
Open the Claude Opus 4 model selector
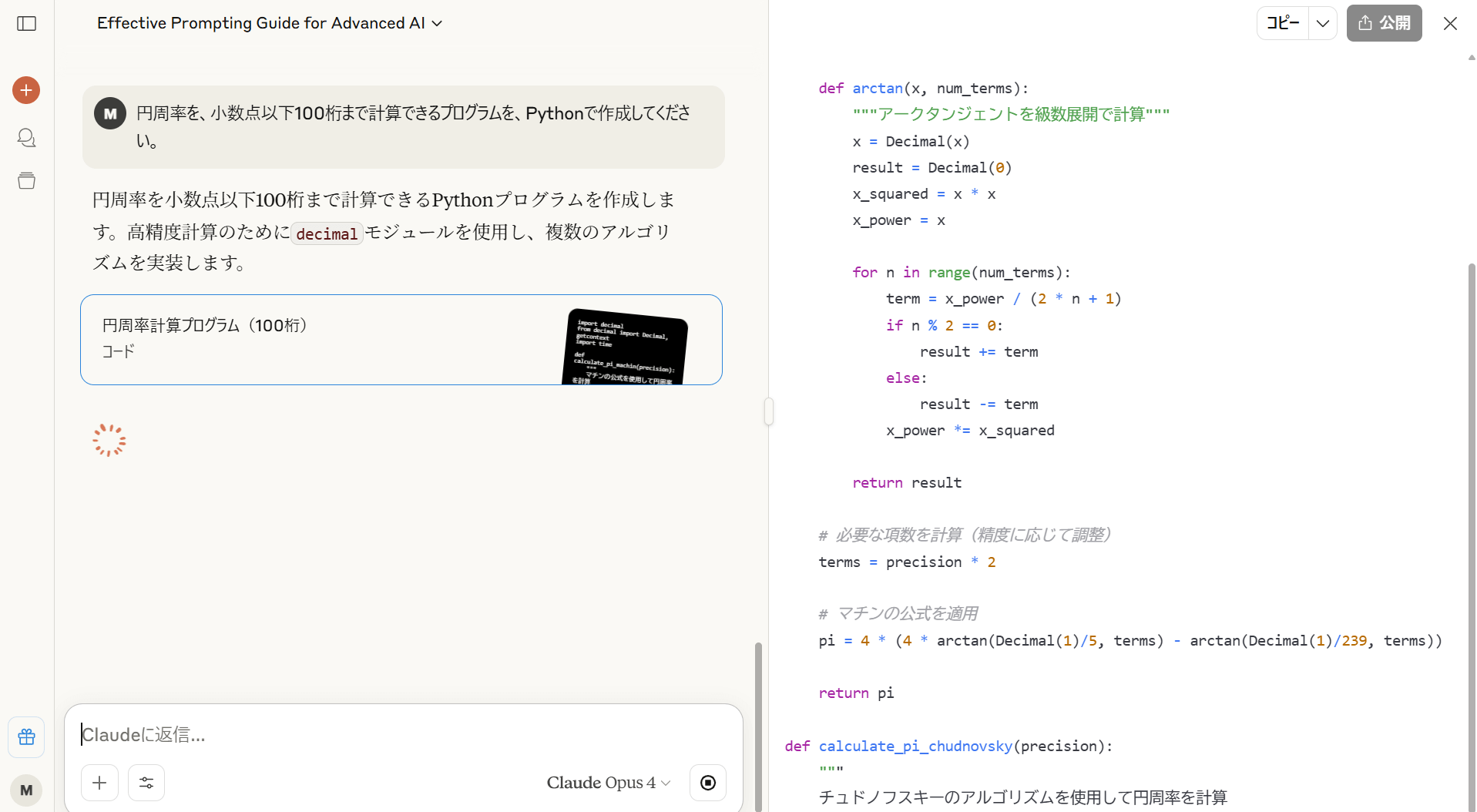[609, 783]
